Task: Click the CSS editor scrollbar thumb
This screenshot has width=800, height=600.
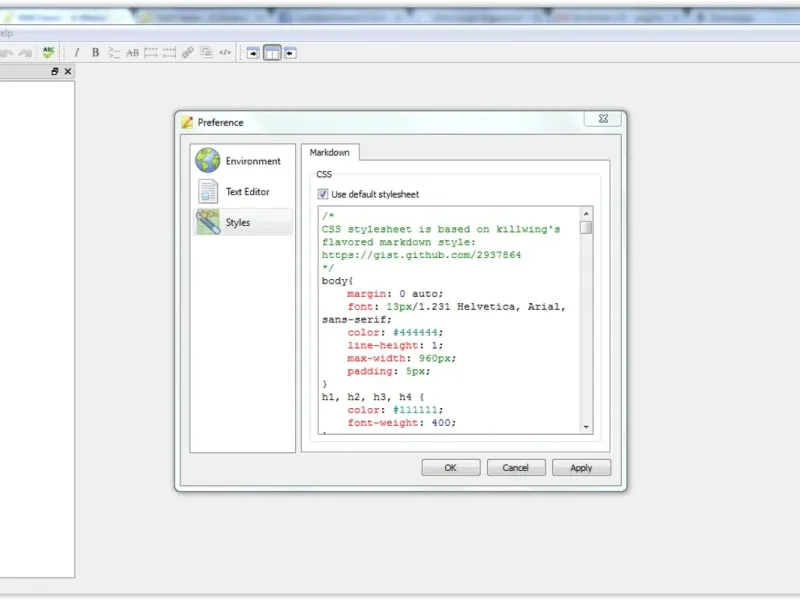Action: pyautogui.click(x=586, y=228)
